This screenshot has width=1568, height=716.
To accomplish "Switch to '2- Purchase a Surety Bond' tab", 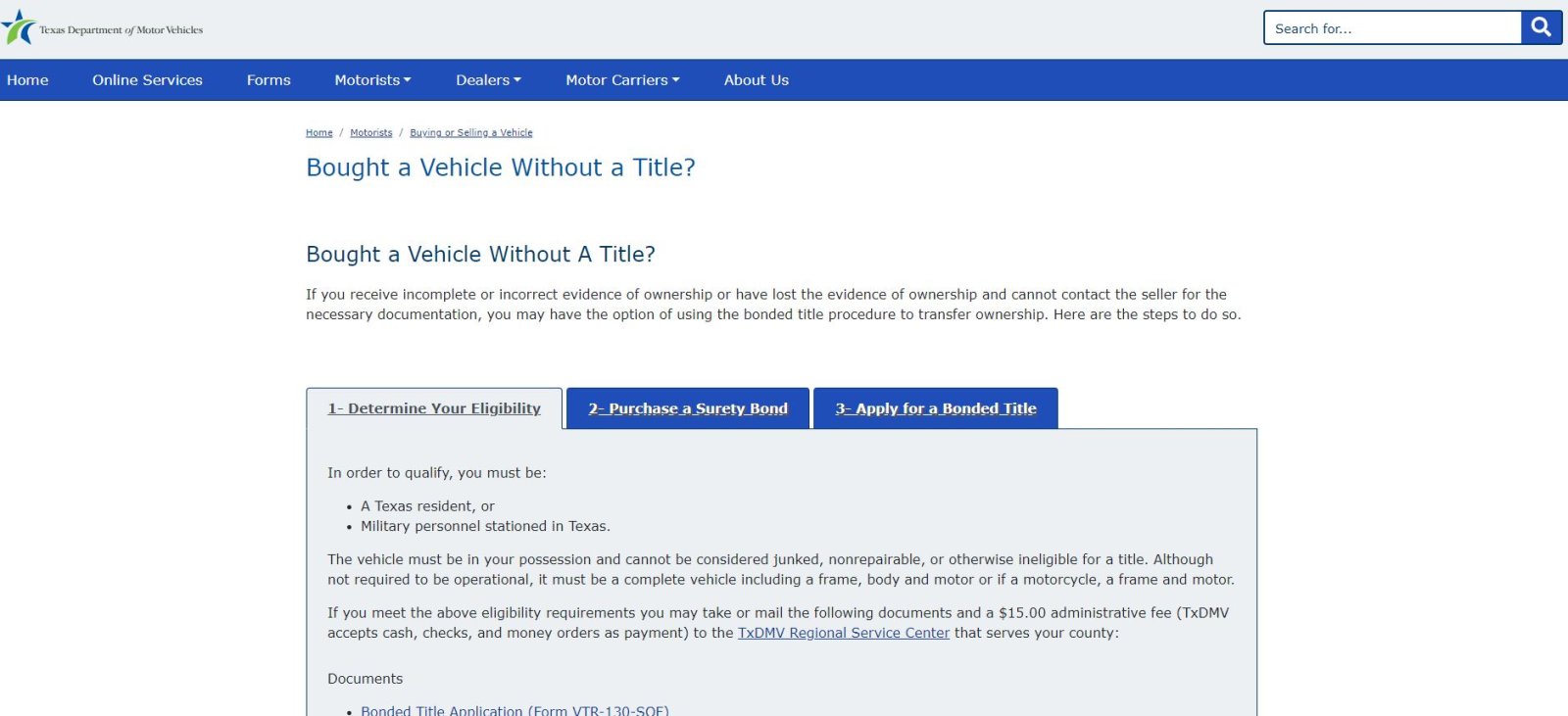I will click(x=688, y=408).
